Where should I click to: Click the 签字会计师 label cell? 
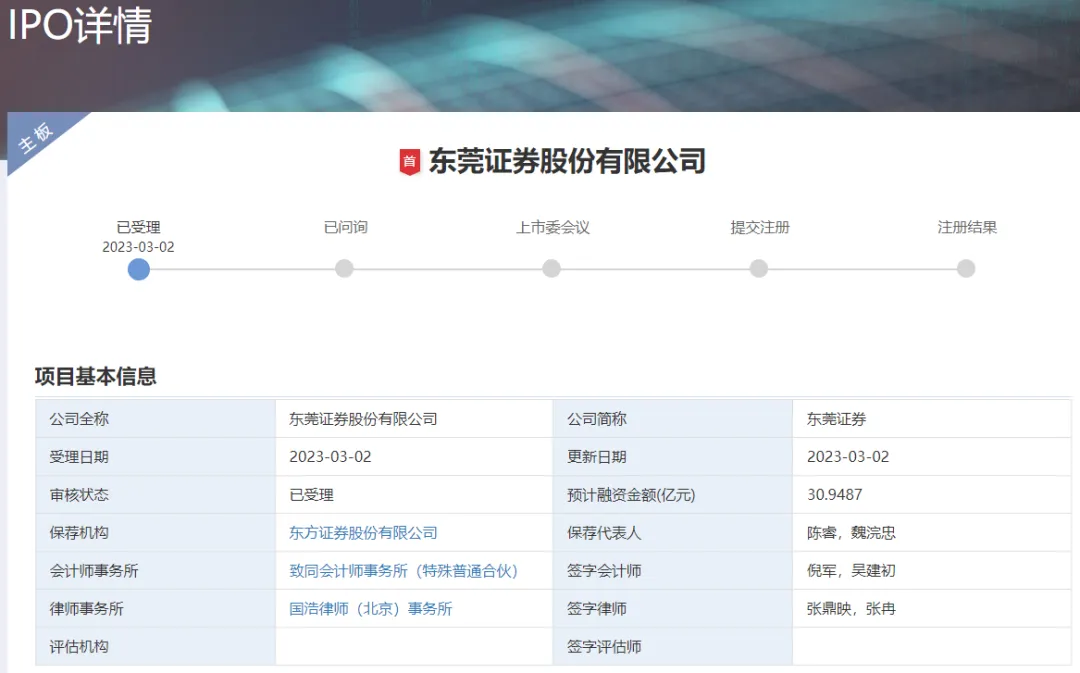(x=672, y=570)
